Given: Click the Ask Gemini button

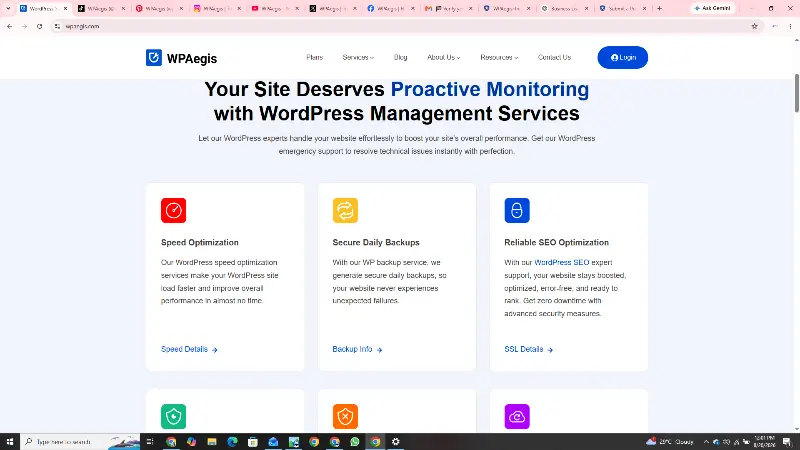Looking at the screenshot, I should [712, 8].
